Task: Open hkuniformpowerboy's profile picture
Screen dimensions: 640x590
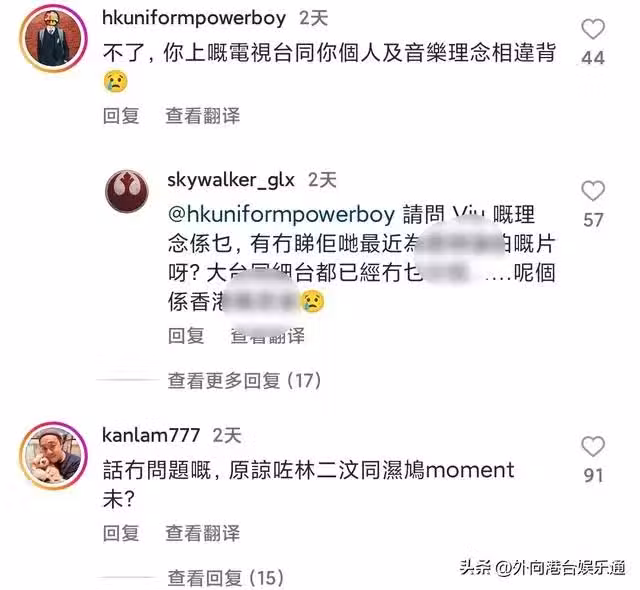Action: [x=53, y=38]
